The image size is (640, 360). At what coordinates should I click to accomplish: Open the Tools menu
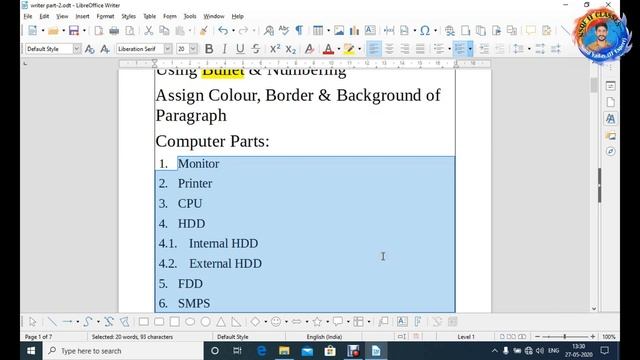pyautogui.click(x=190, y=16)
